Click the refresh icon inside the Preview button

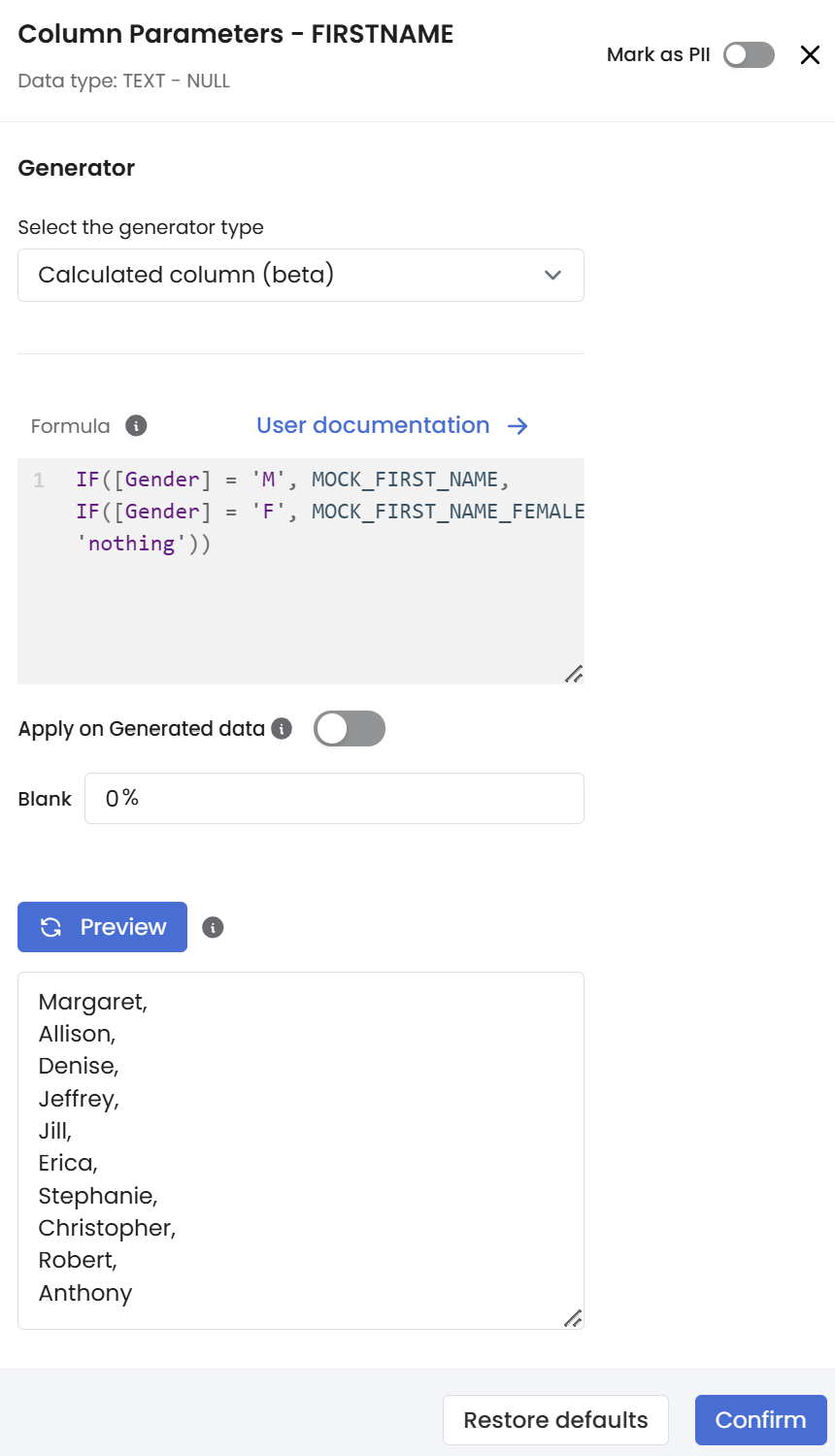[x=51, y=928]
